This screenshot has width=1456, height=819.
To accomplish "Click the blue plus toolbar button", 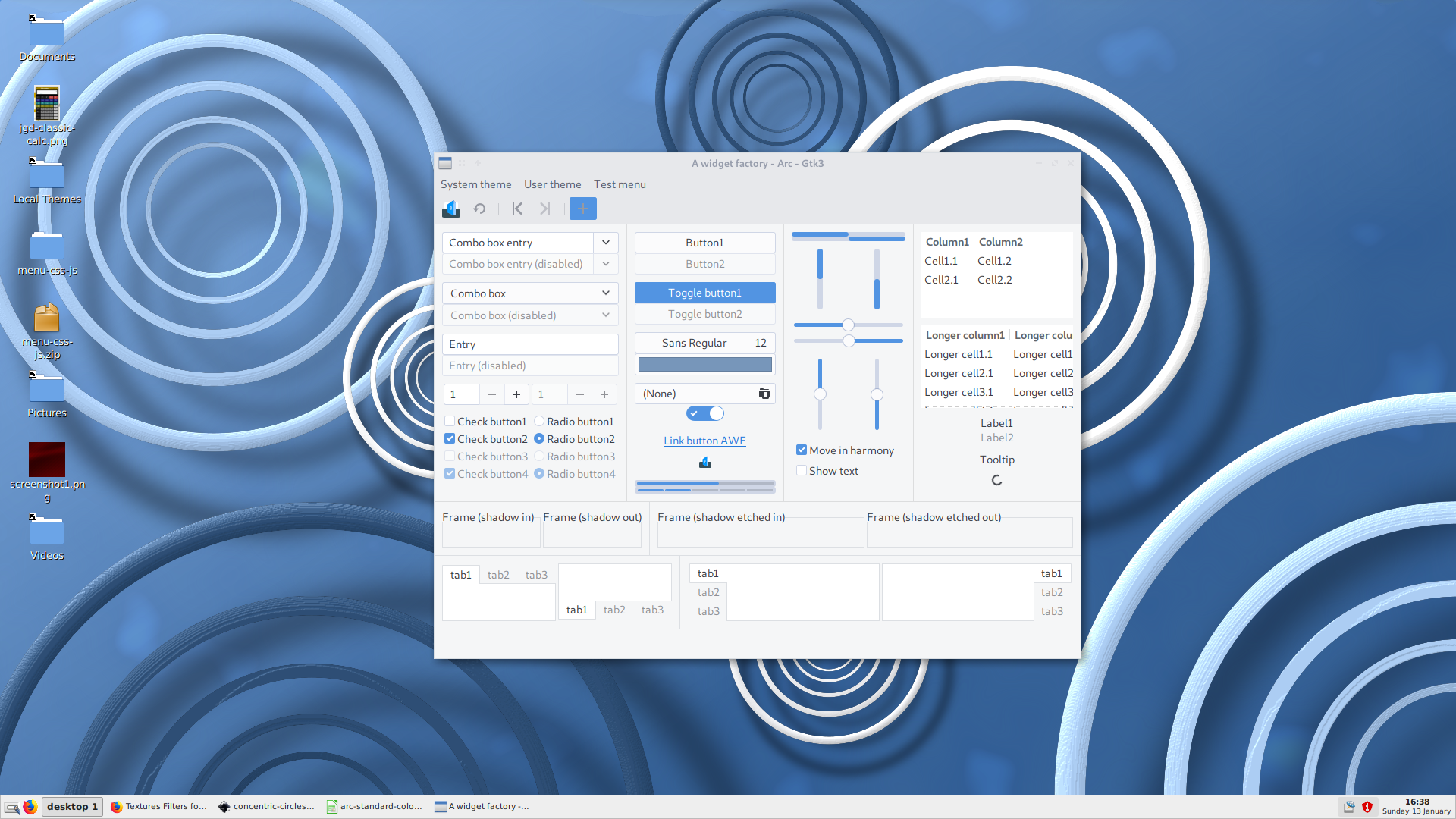I will click(x=582, y=209).
